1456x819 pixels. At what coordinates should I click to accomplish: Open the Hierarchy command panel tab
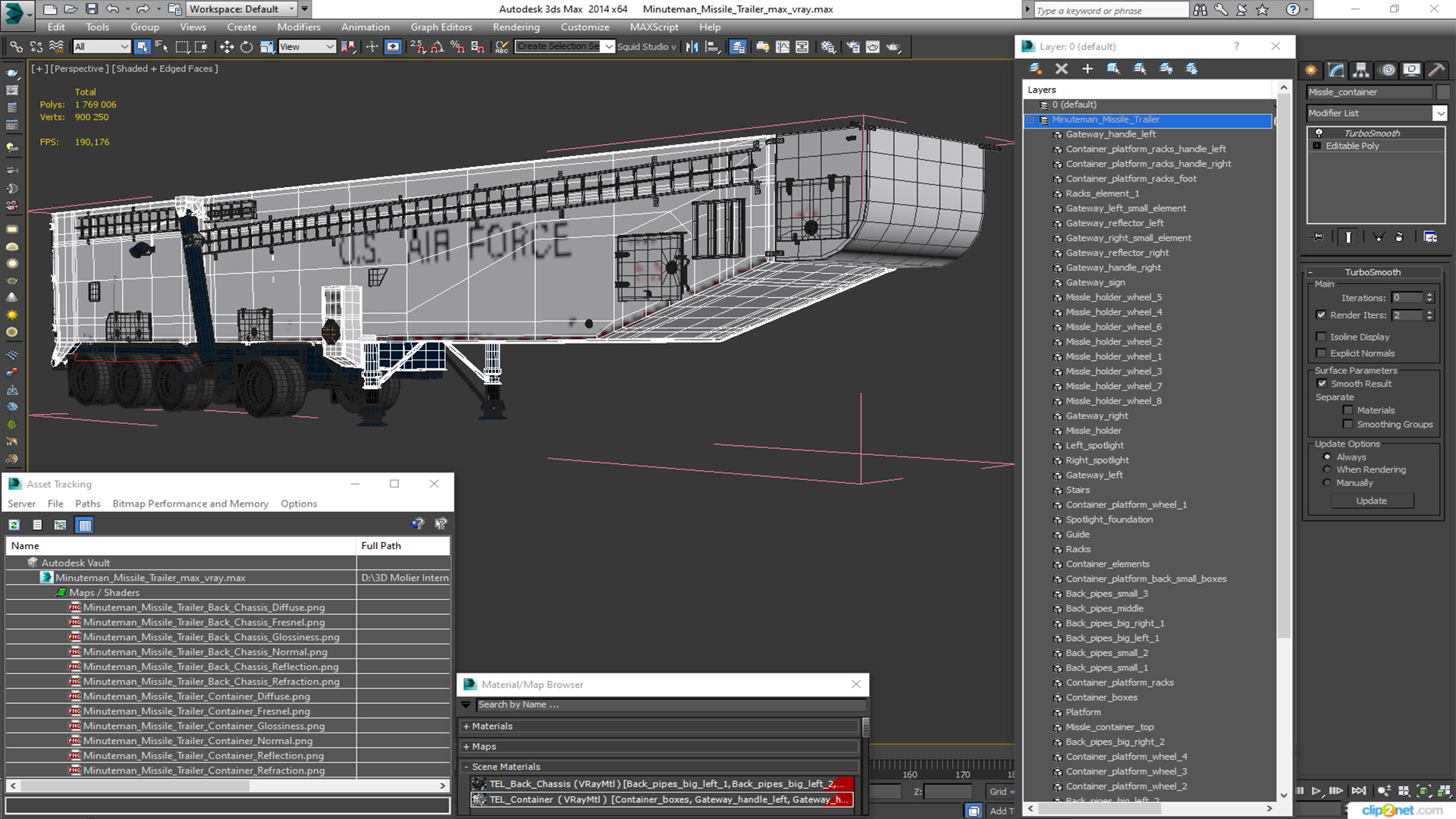pos(1361,70)
